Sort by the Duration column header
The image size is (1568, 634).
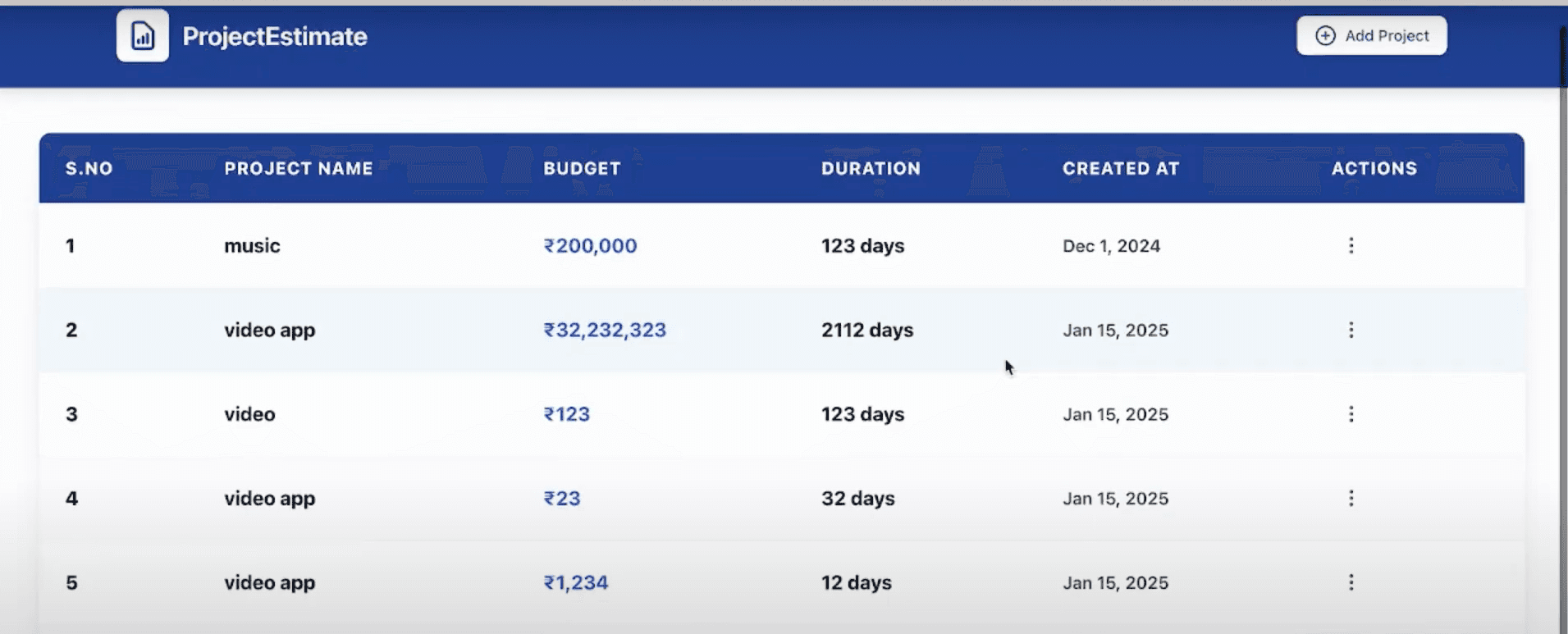871,168
